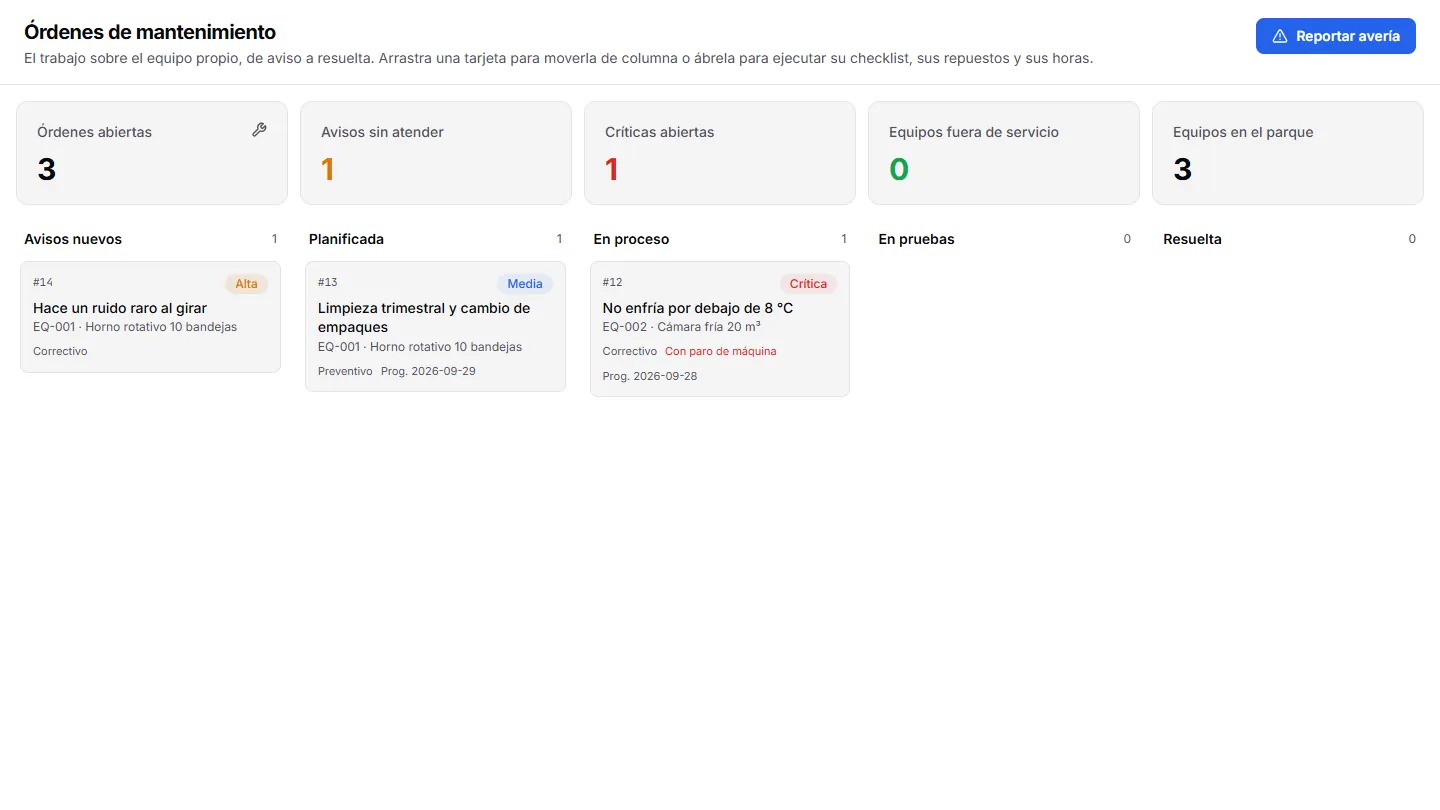Open card 'No enfría por debajo de 8 °C'
Viewport: 1440px width, 810px height.
coord(720,329)
